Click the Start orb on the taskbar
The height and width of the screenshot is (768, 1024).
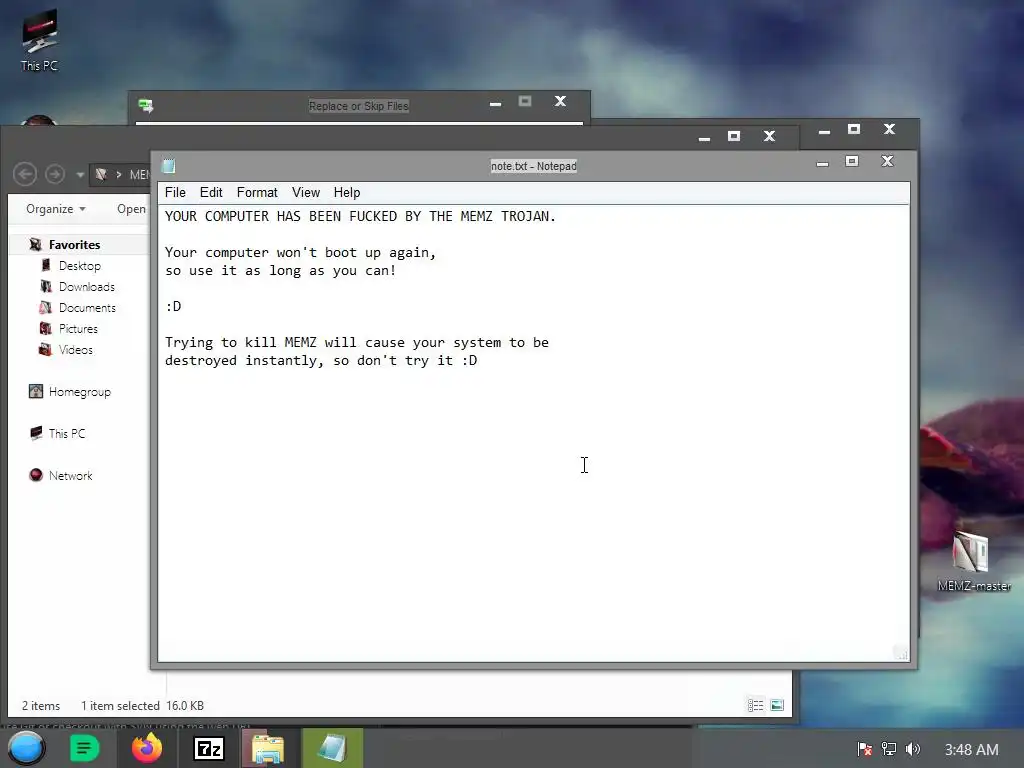point(26,748)
